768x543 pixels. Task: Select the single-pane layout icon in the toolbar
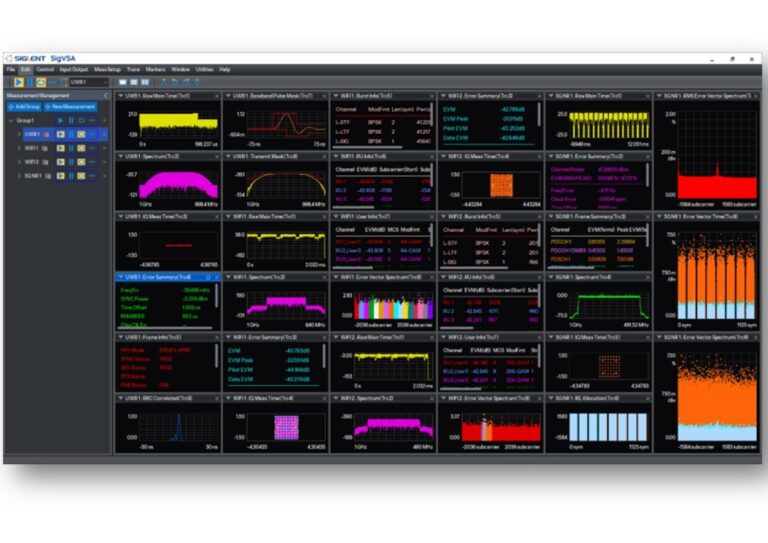coord(123,82)
